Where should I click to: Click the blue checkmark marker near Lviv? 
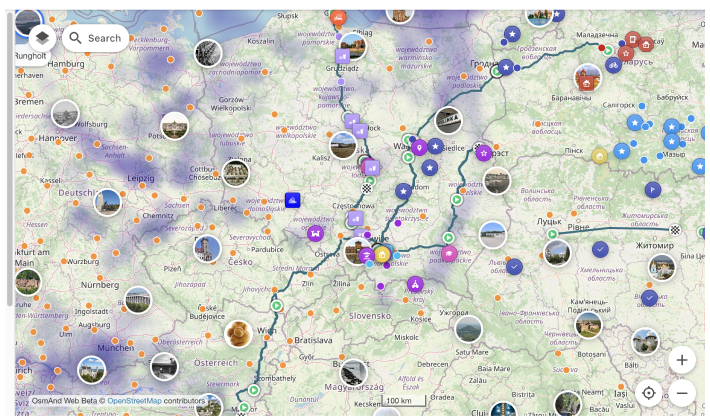514,267
